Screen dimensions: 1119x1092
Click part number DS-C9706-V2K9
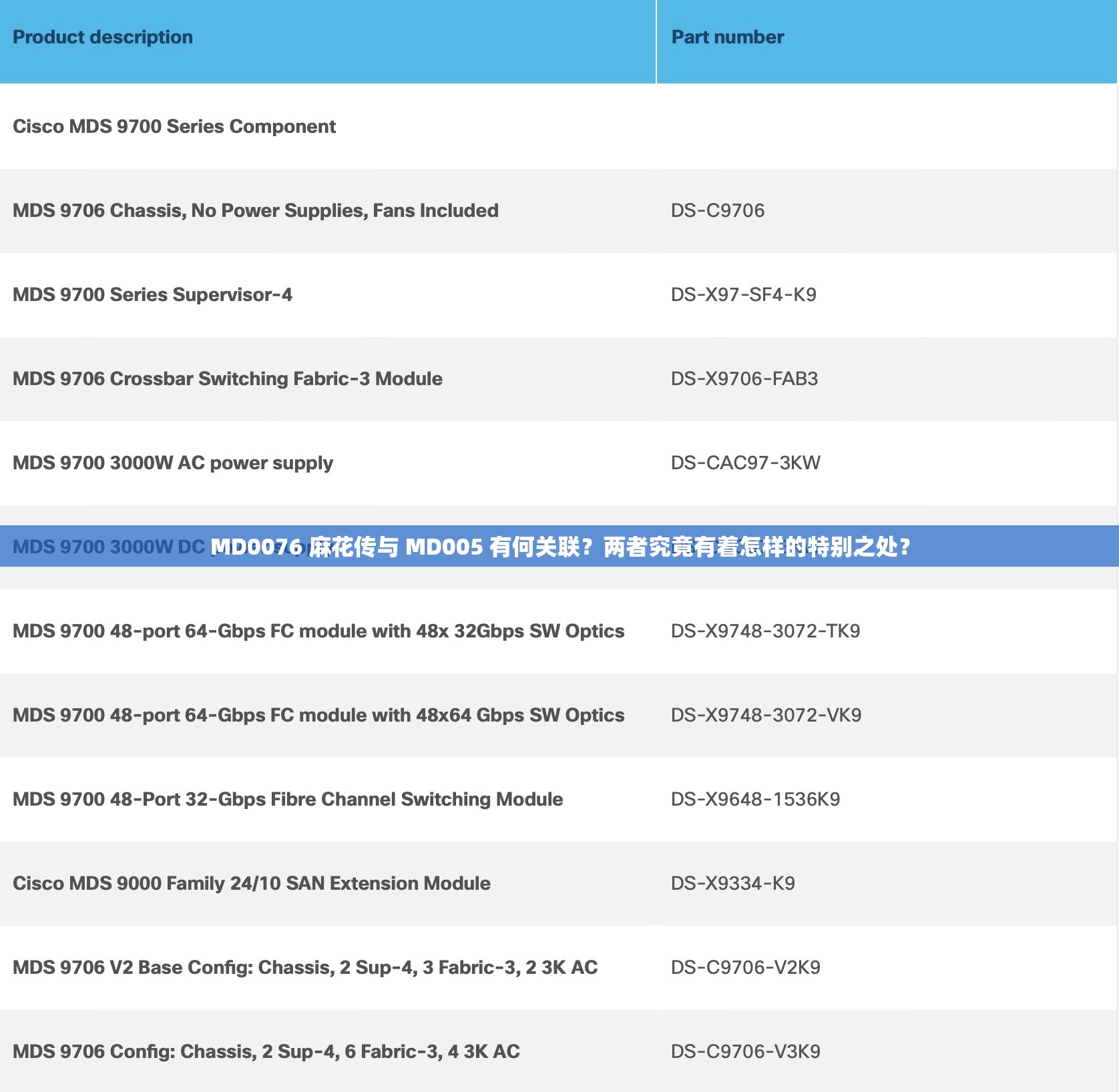(746, 968)
